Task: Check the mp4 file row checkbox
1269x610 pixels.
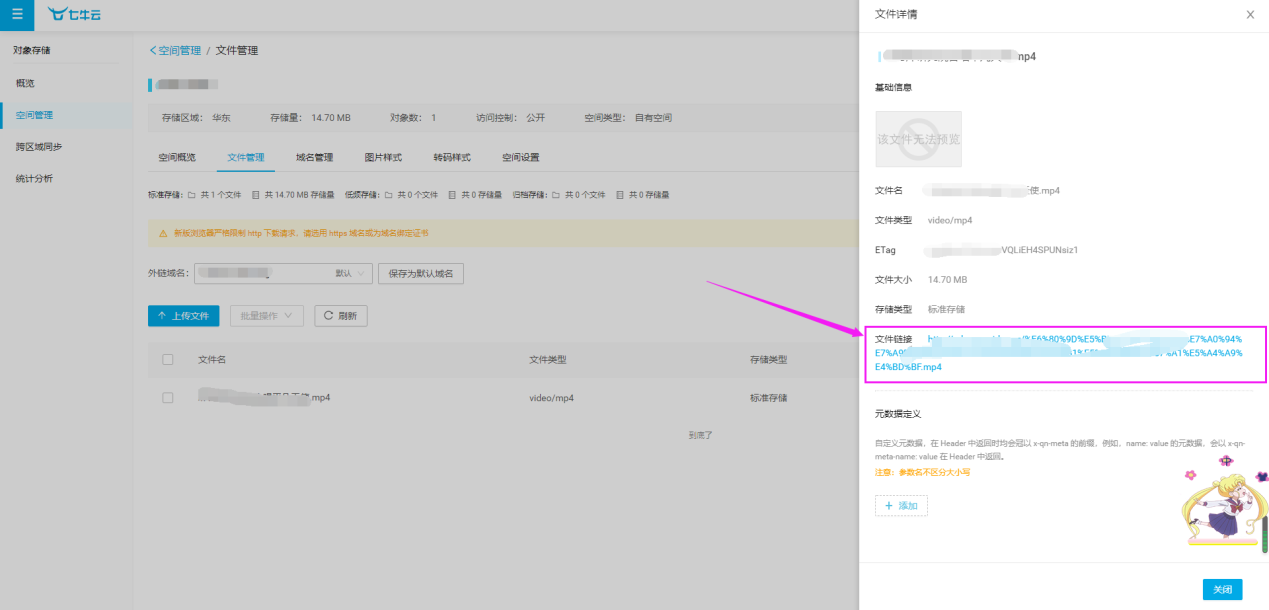Action: click(168, 397)
